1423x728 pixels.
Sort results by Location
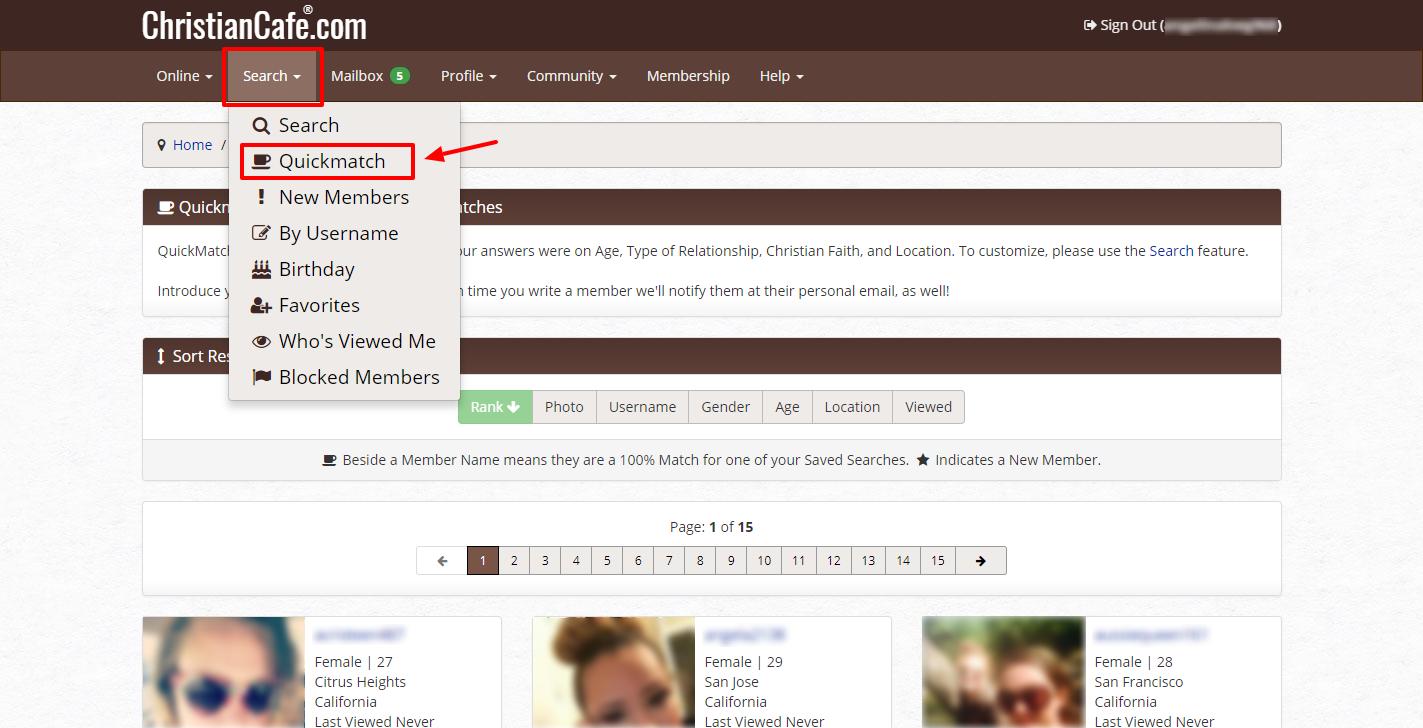[x=852, y=407]
